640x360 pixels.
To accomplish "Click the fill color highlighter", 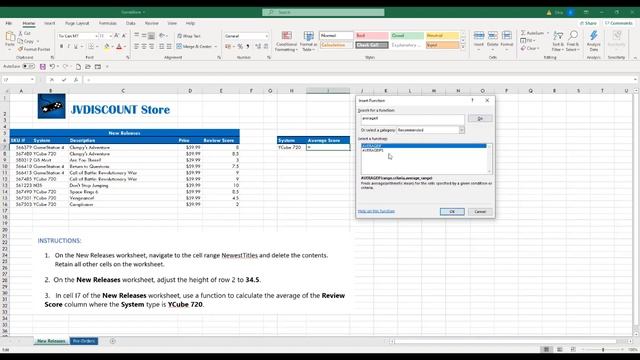I will tap(107, 47).
